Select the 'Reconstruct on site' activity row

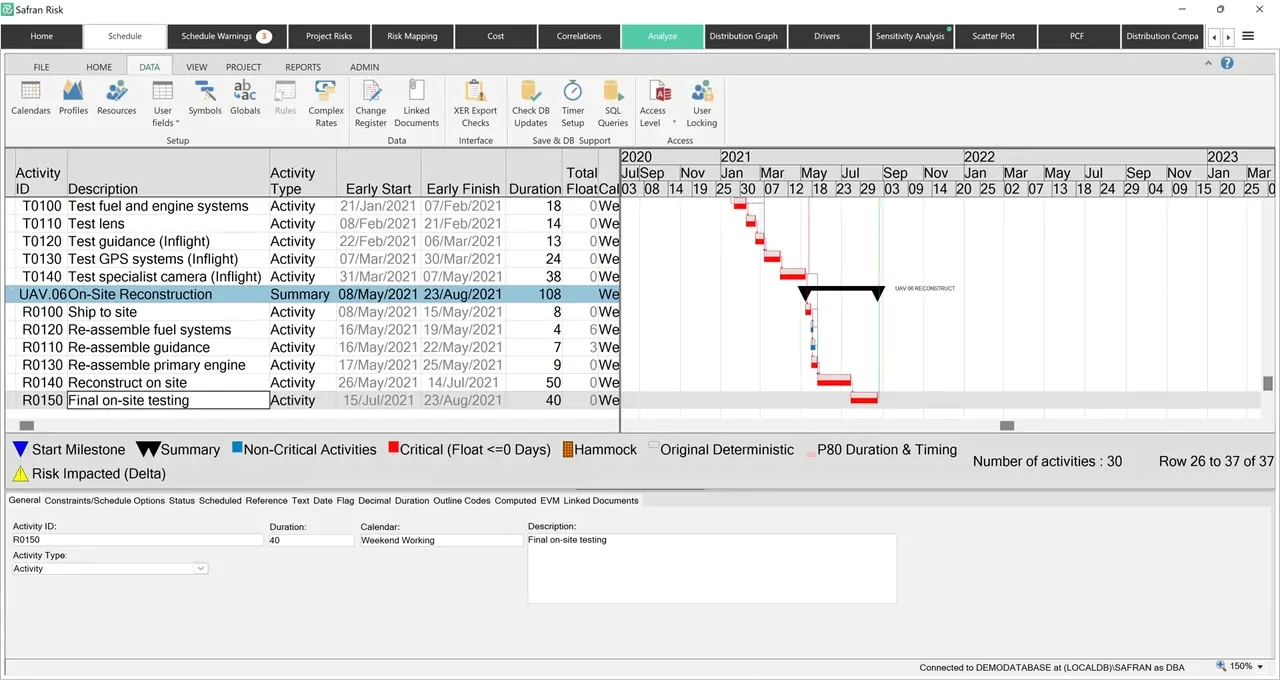point(312,383)
